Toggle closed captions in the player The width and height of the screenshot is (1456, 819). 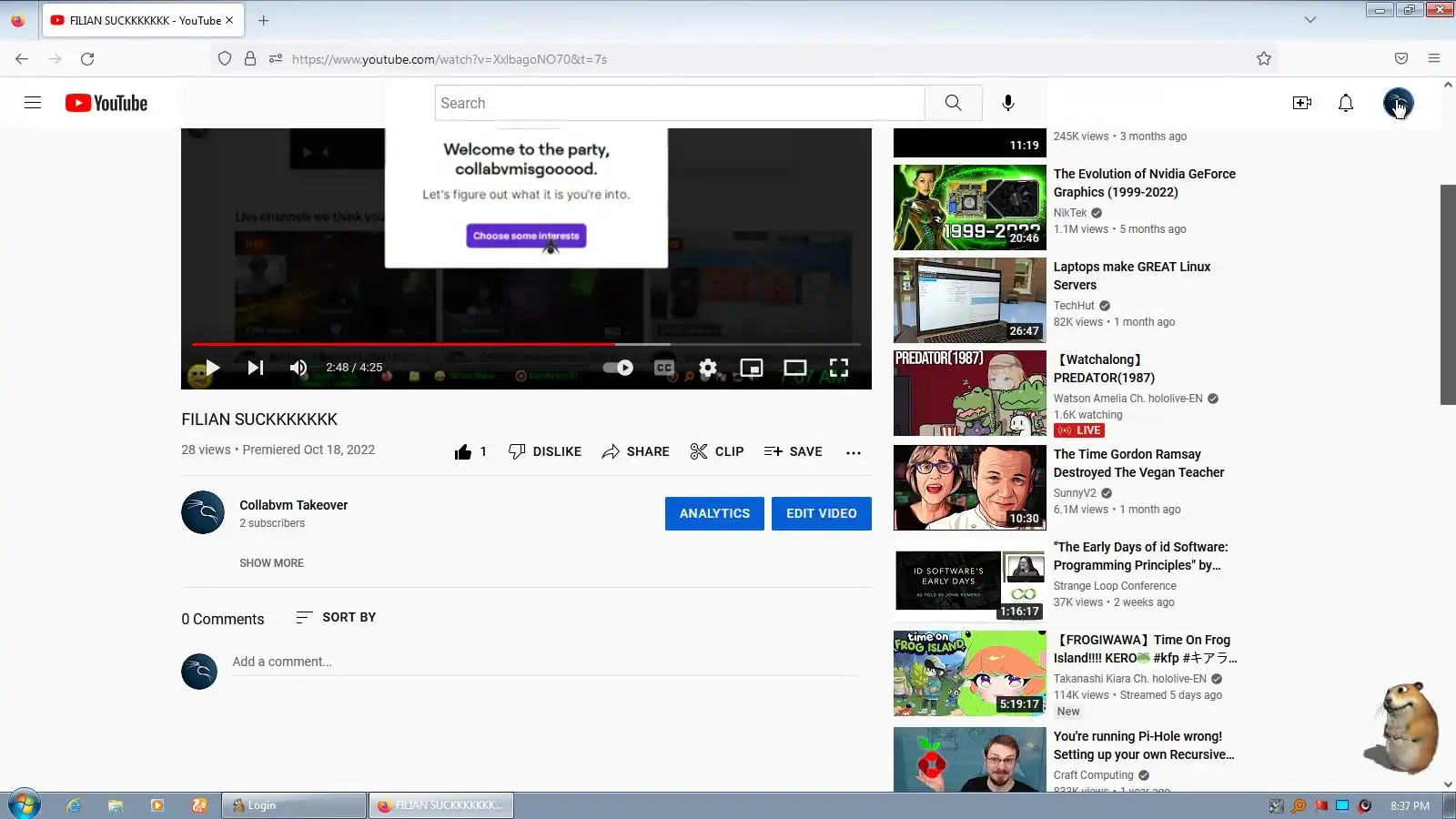click(x=664, y=368)
